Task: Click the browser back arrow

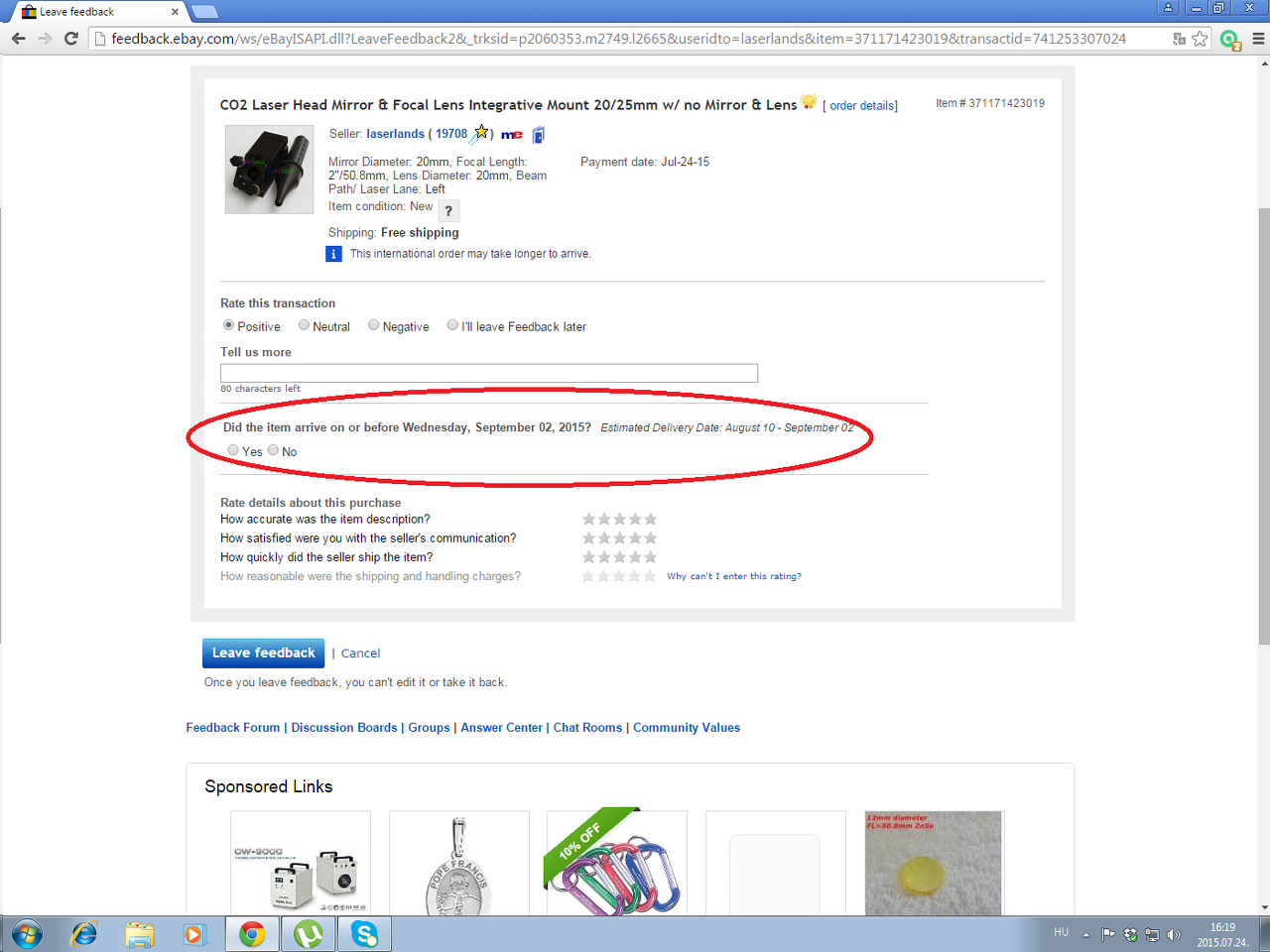Action: [18, 39]
